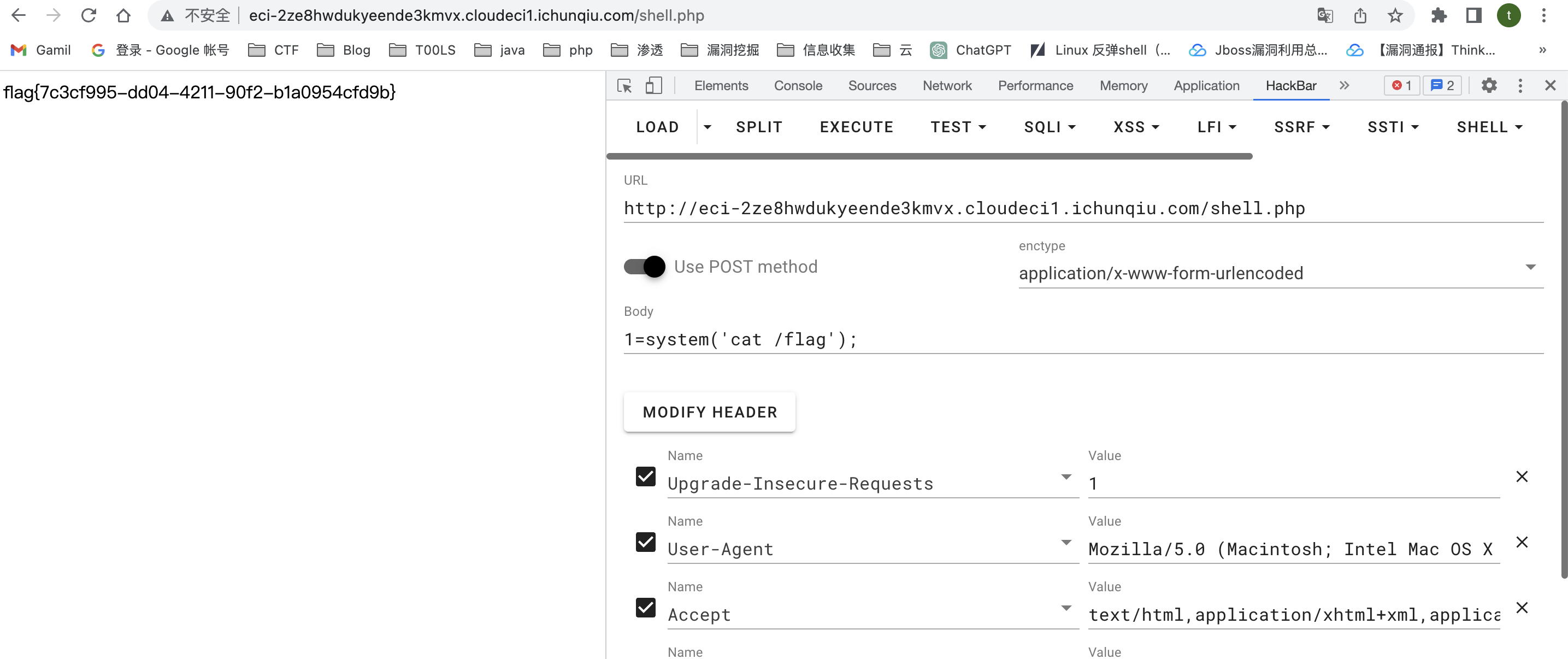The width and height of the screenshot is (1568, 659).
Task: Open the XSS dropdown menu
Action: (x=1136, y=127)
